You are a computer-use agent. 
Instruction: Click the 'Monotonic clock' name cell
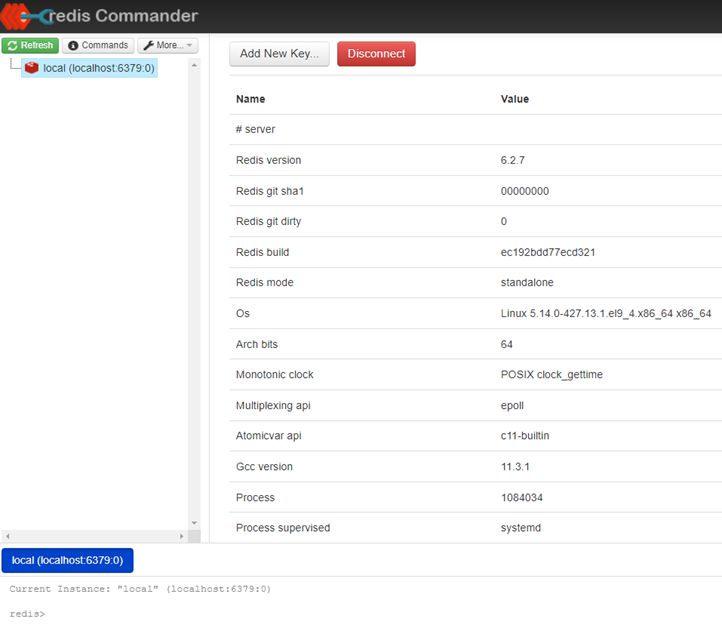point(274,374)
